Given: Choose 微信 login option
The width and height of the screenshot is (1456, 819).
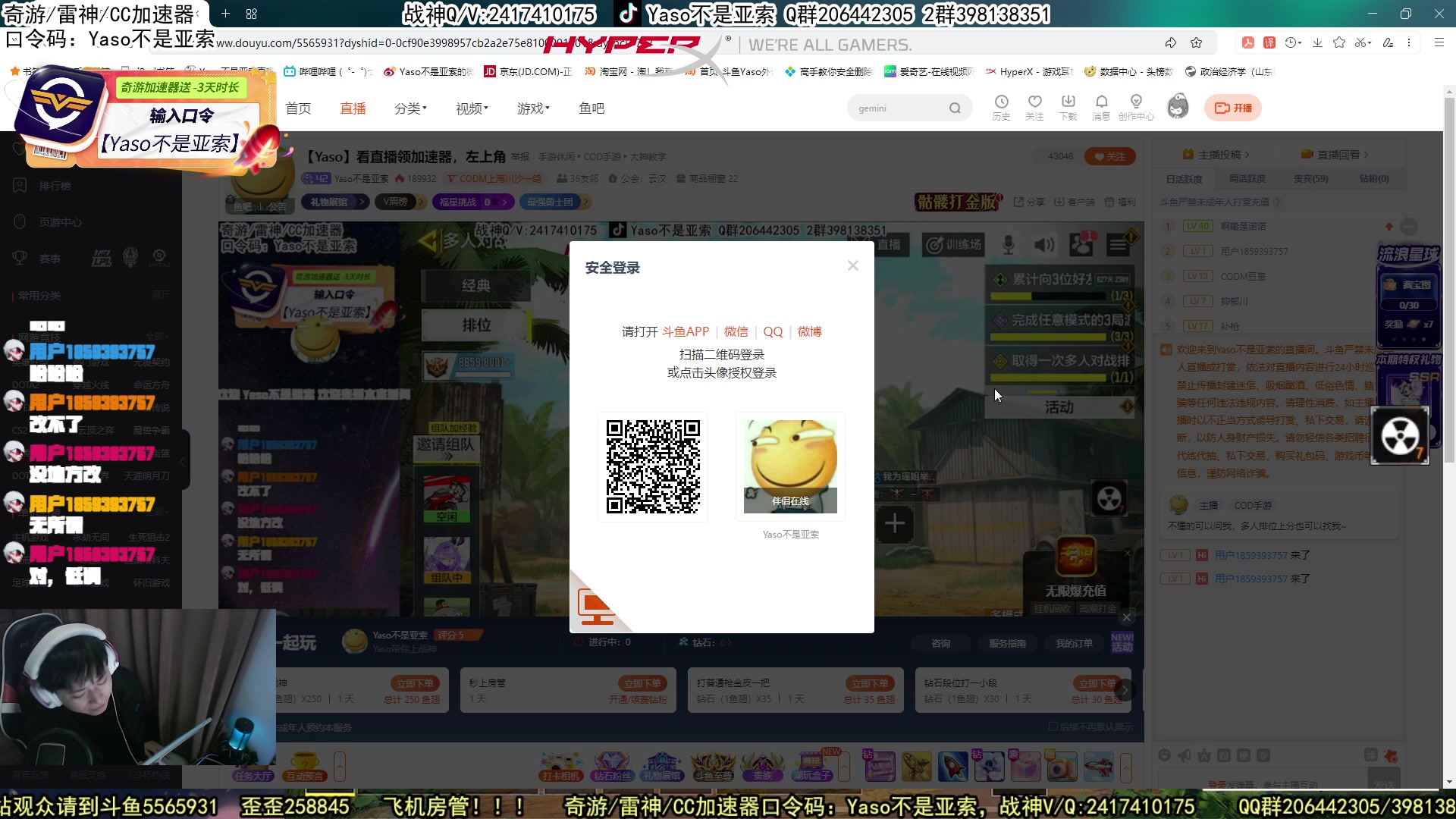Looking at the screenshot, I should (x=736, y=331).
